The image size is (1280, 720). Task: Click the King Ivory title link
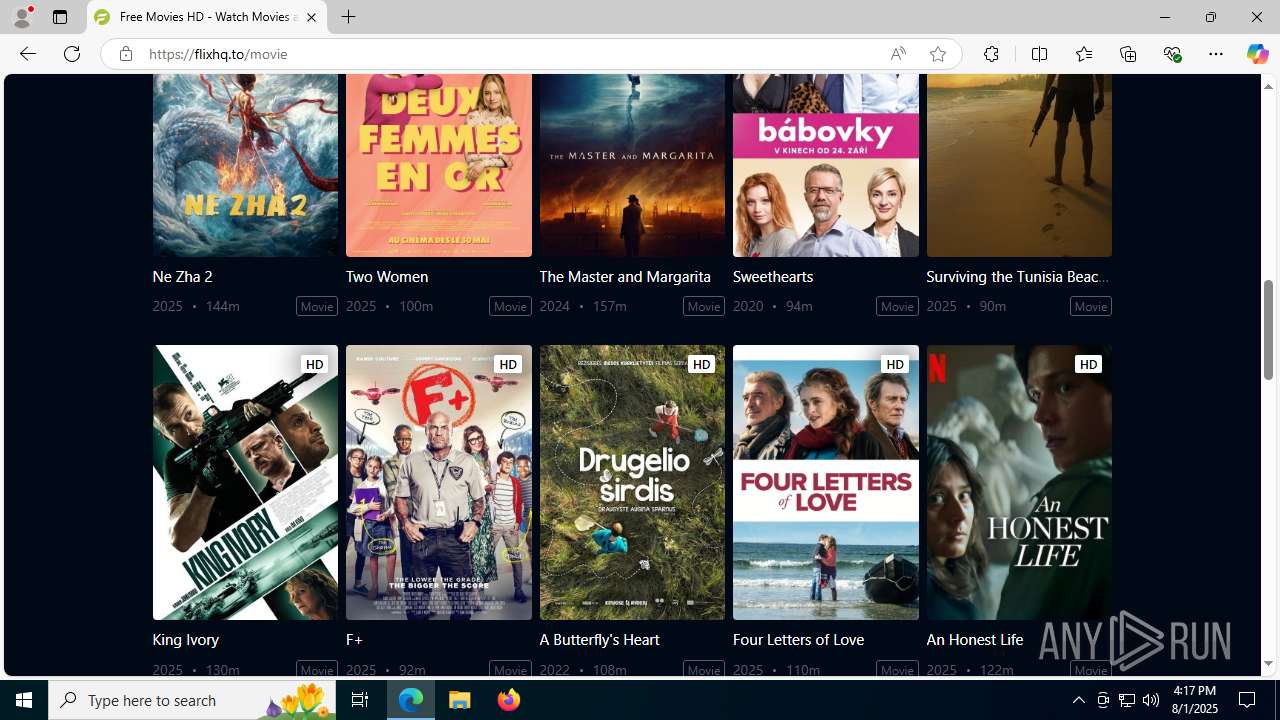186,639
